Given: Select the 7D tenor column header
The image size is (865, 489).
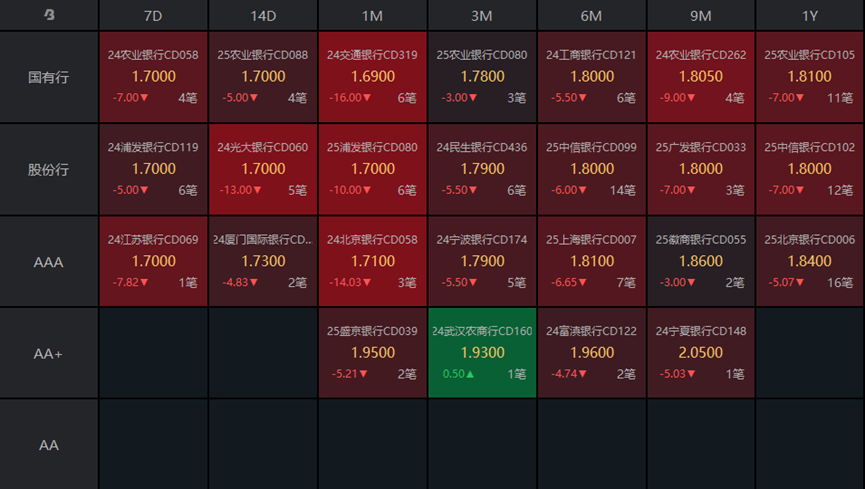Looking at the screenshot, I should tap(153, 16).
